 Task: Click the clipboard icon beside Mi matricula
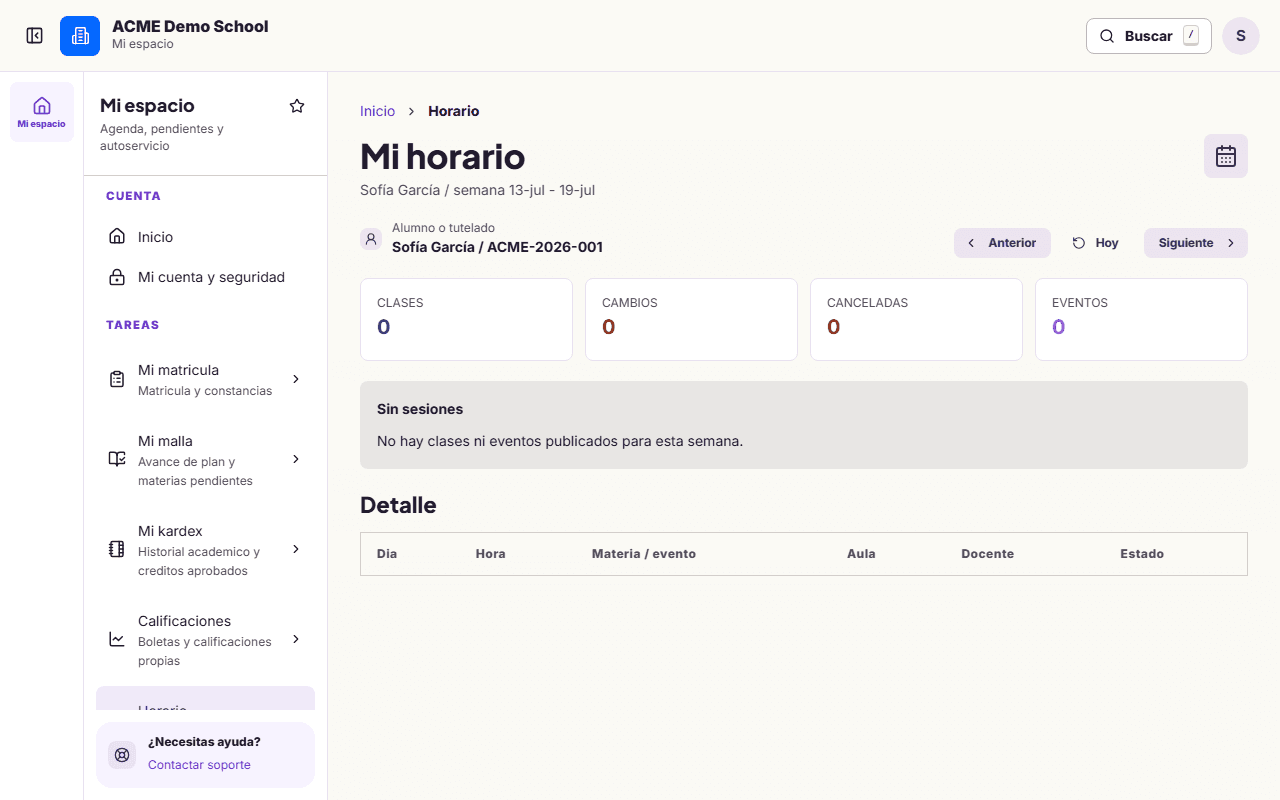tap(117, 379)
